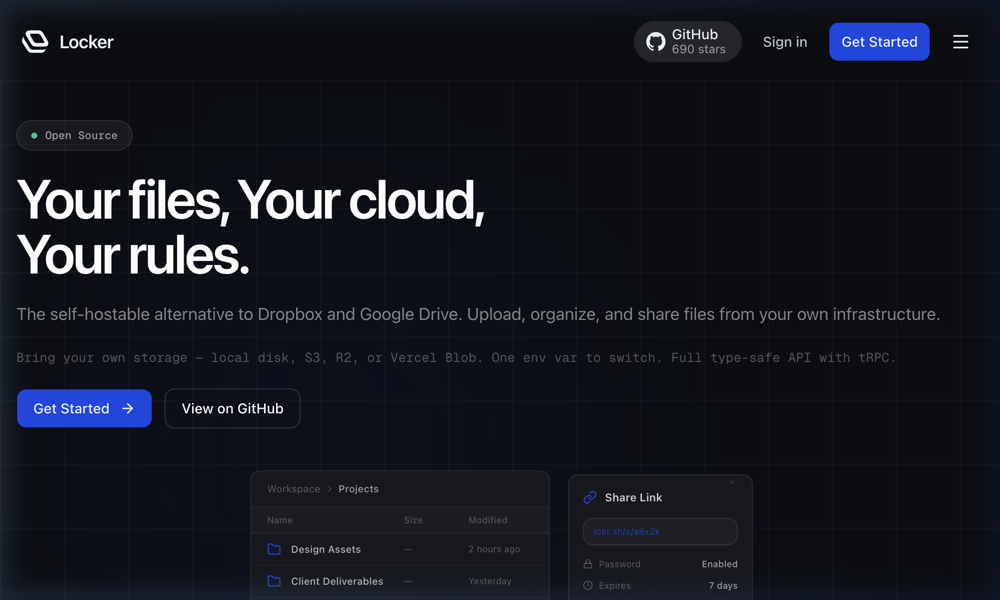Viewport: 1000px width, 600px height.
Task: Click the Design Assets folder icon
Action: (x=274, y=549)
